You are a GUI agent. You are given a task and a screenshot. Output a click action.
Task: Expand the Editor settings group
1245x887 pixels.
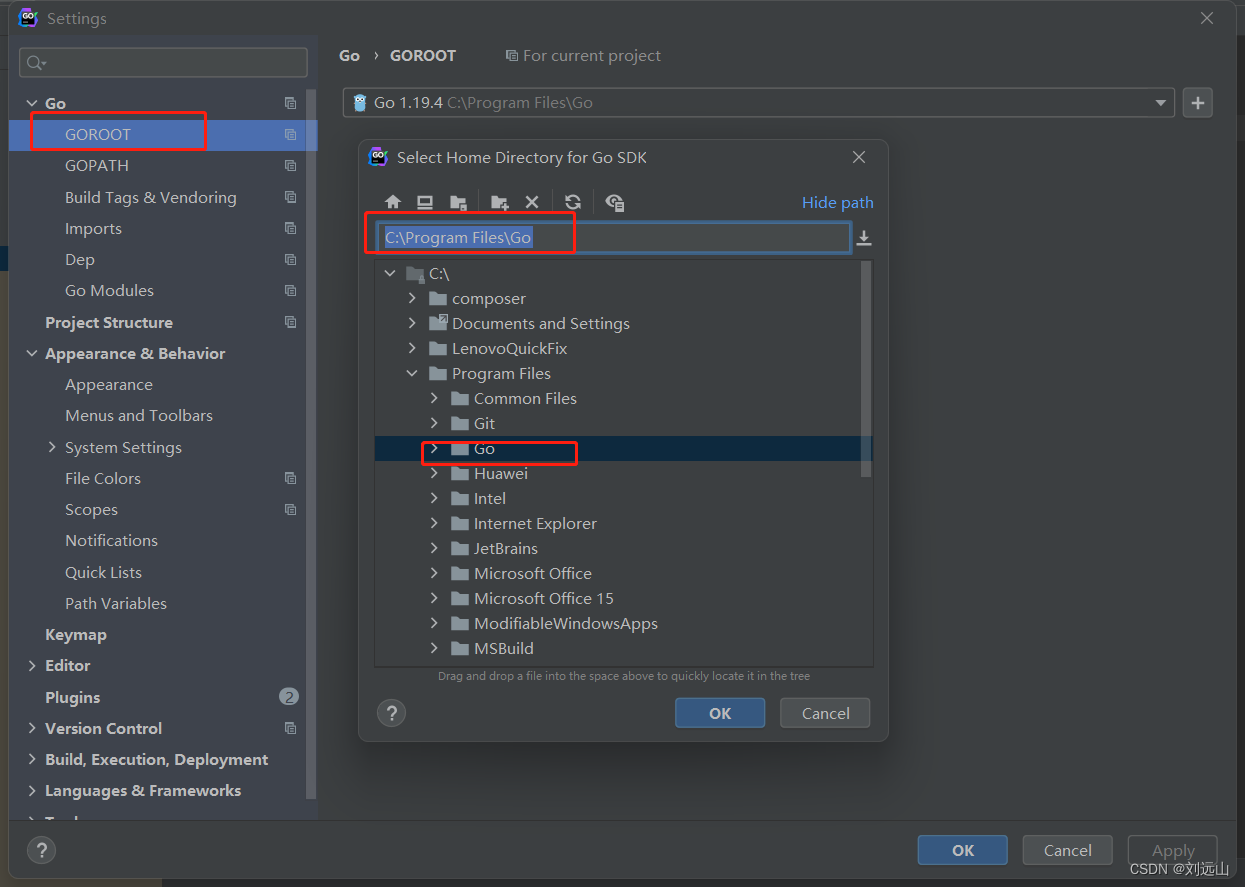coord(32,665)
